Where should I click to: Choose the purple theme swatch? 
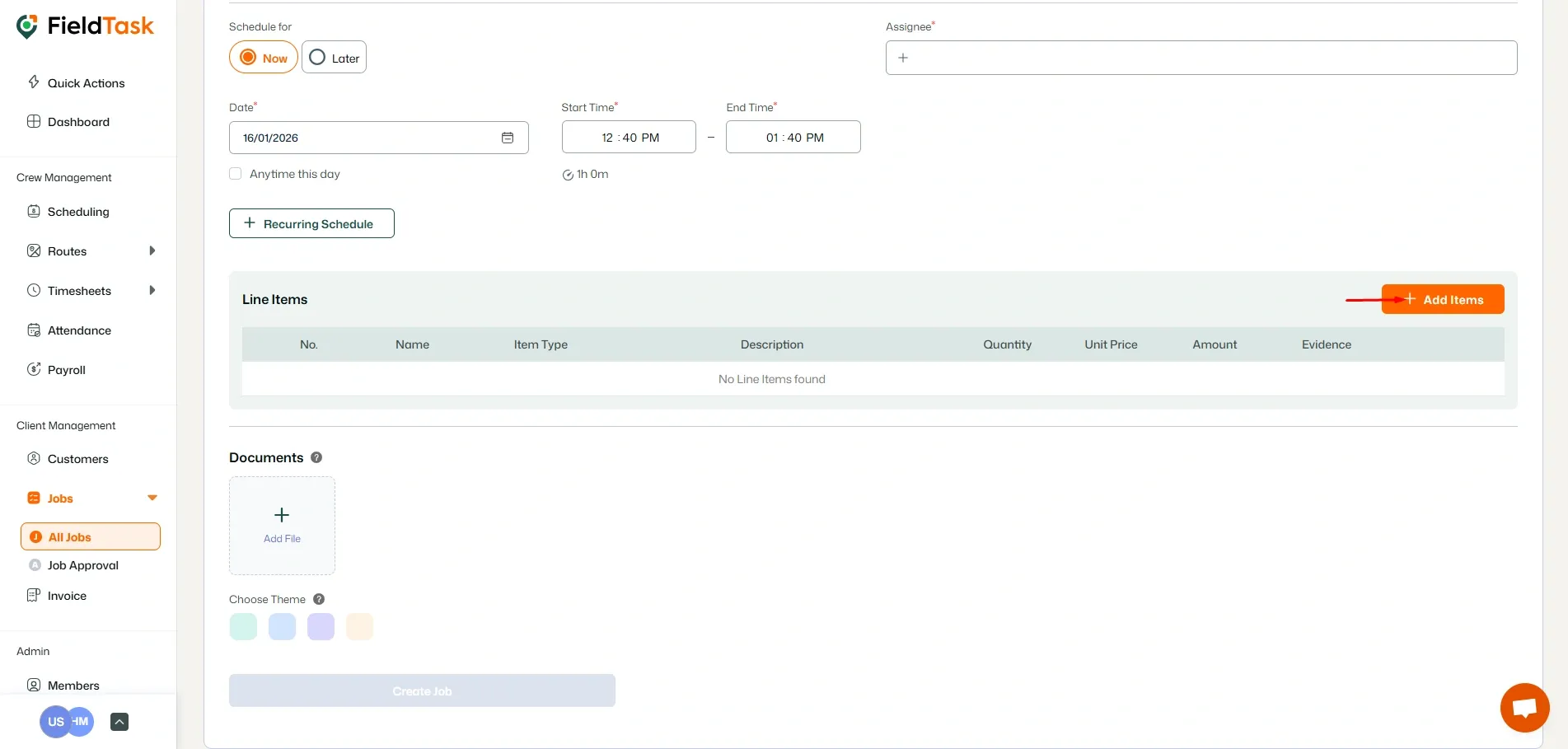coord(321,626)
